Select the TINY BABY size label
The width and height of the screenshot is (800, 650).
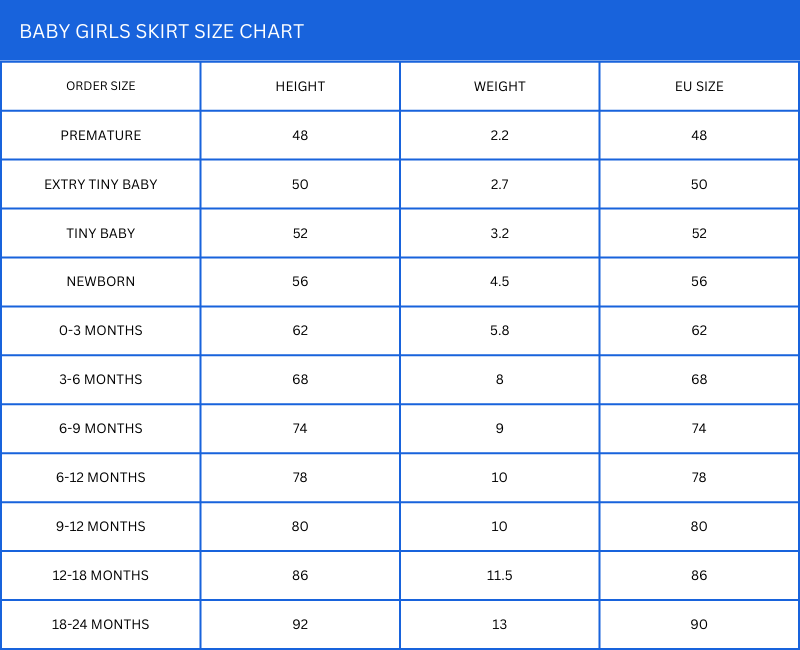tap(101, 233)
